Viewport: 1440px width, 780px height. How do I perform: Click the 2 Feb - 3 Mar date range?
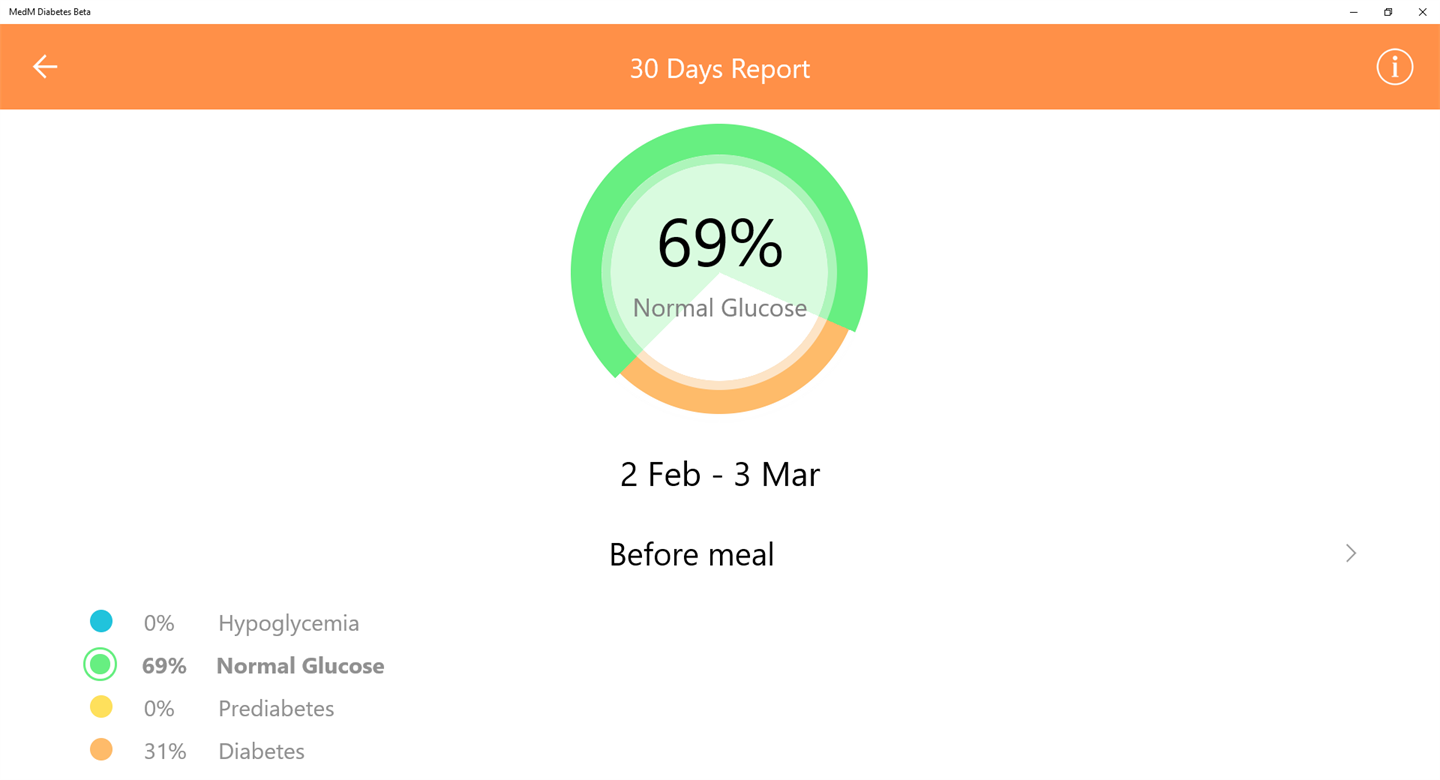pos(719,474)
